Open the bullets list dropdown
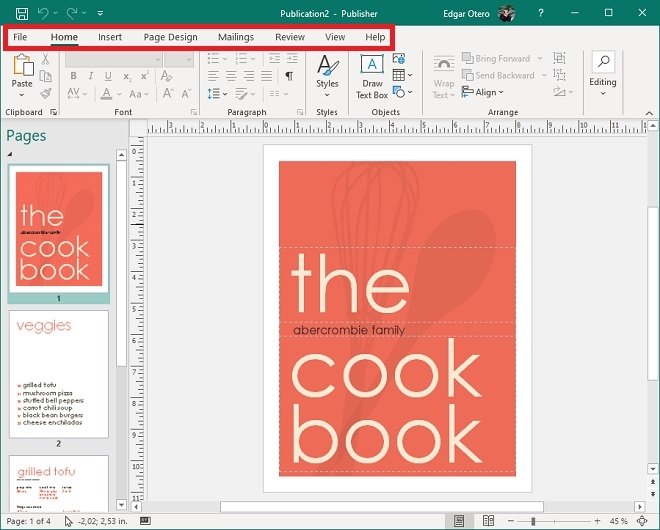The height and width of the screenshot is (530, 660). coord(217,59)
